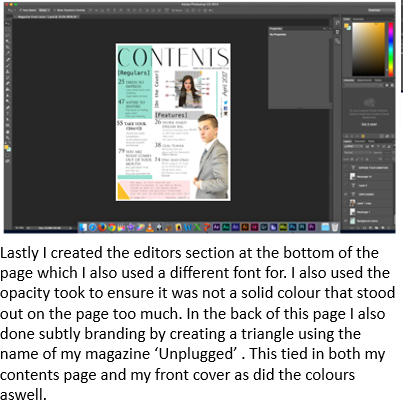This screenshot has width=403, height=406.
Task: Select the Move tool in the toolbox
Action: [x=8, y=23]
